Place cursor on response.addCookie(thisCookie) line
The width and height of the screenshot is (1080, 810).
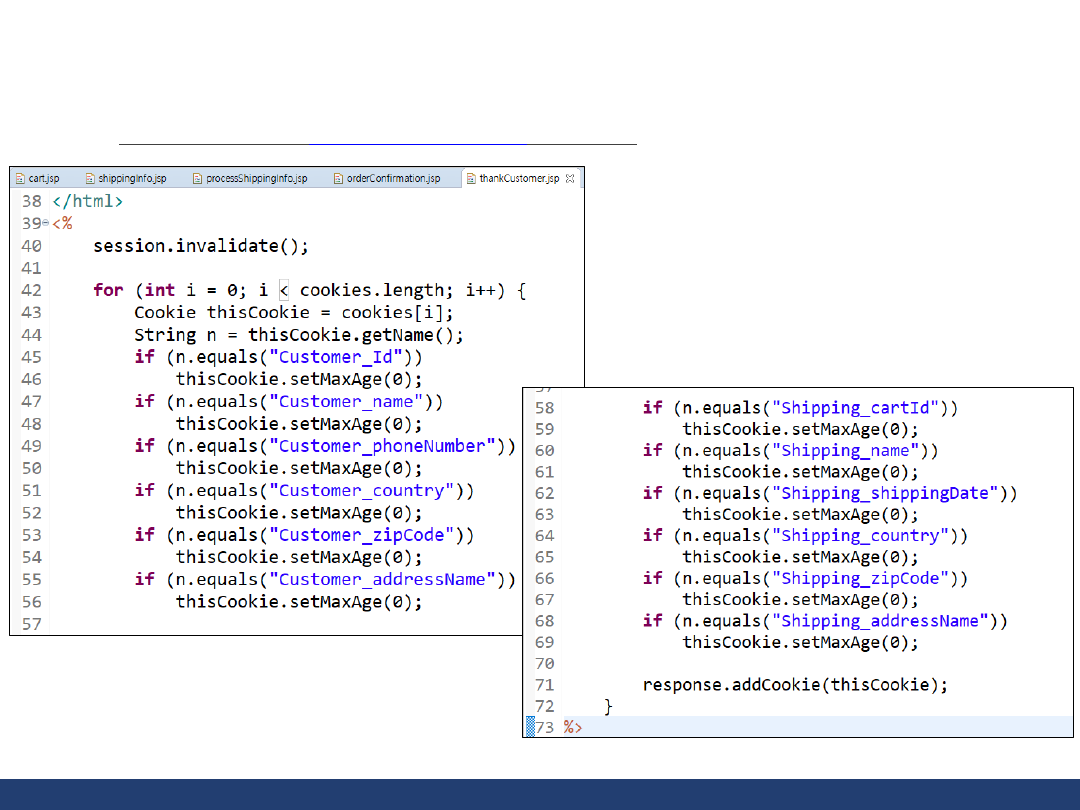click(x=794, y=685)
